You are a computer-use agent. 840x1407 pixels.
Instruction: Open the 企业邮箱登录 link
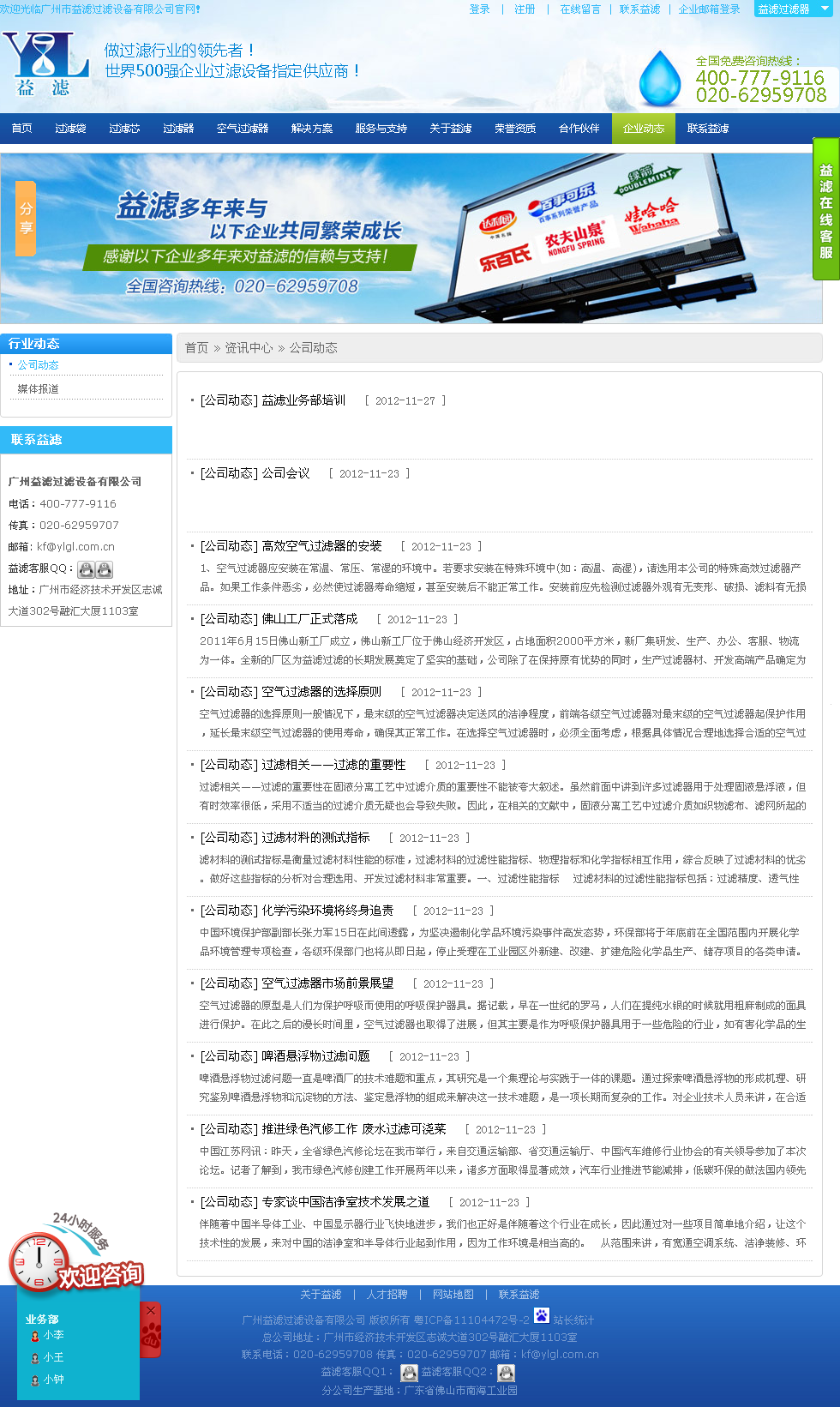[709, 9]
